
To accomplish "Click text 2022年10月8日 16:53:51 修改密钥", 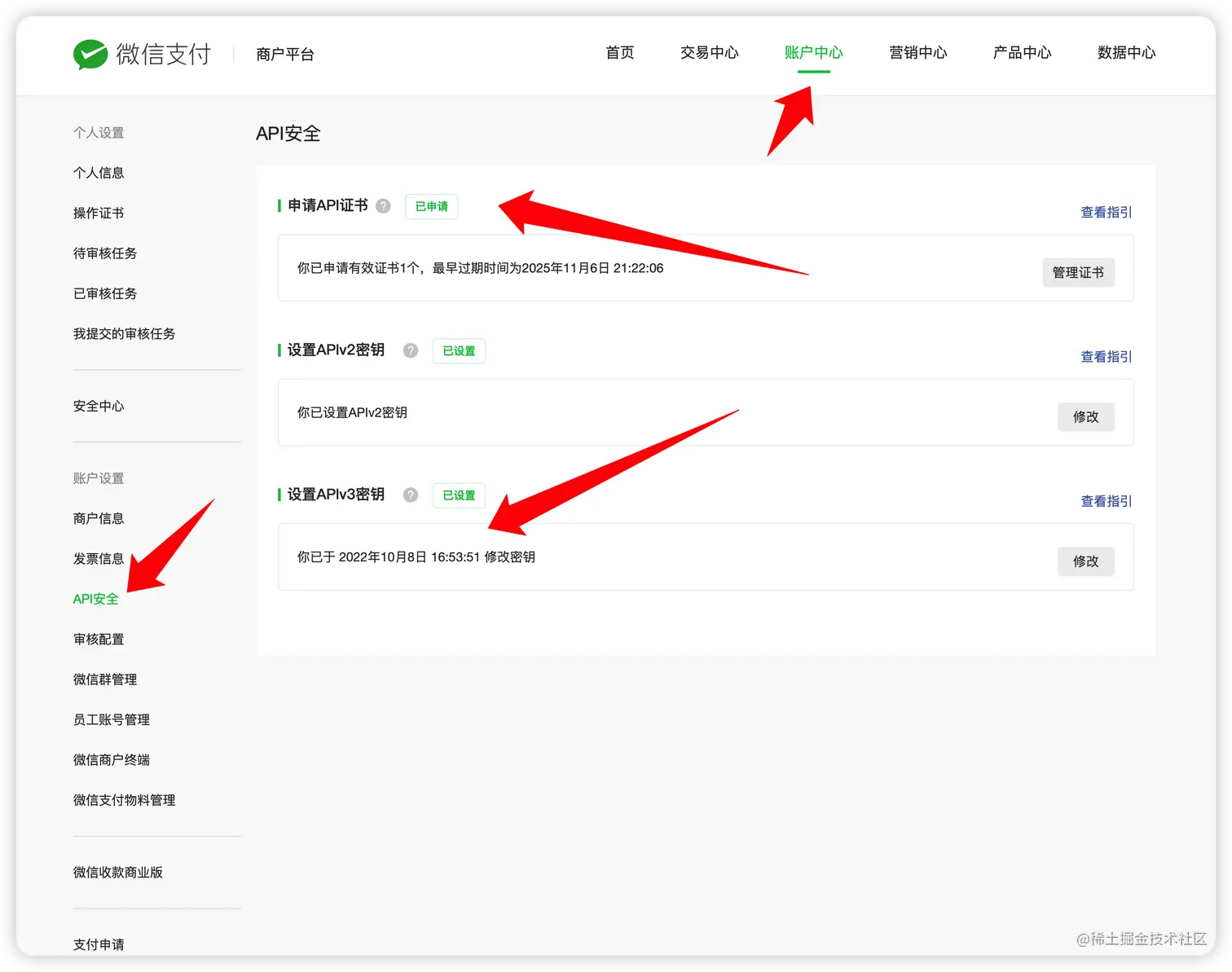I will pos(437,557).
